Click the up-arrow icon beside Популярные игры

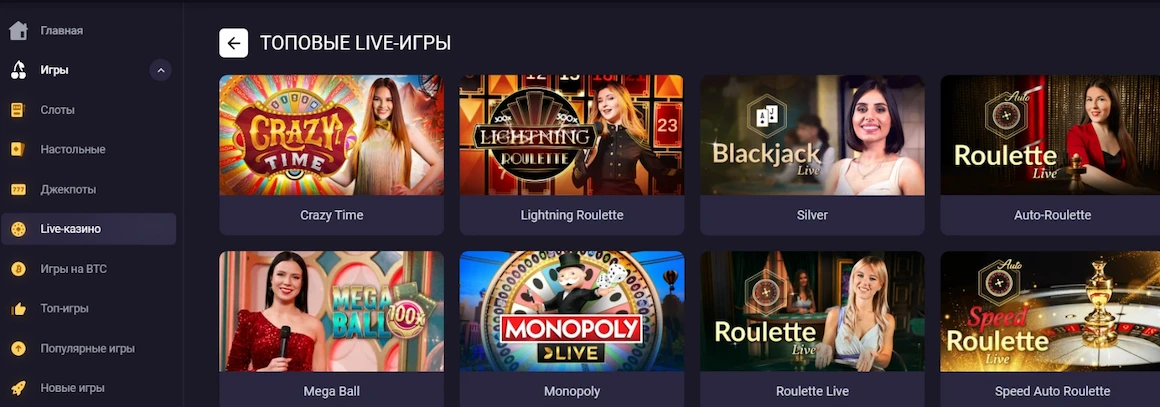click(x=18, y=349)
